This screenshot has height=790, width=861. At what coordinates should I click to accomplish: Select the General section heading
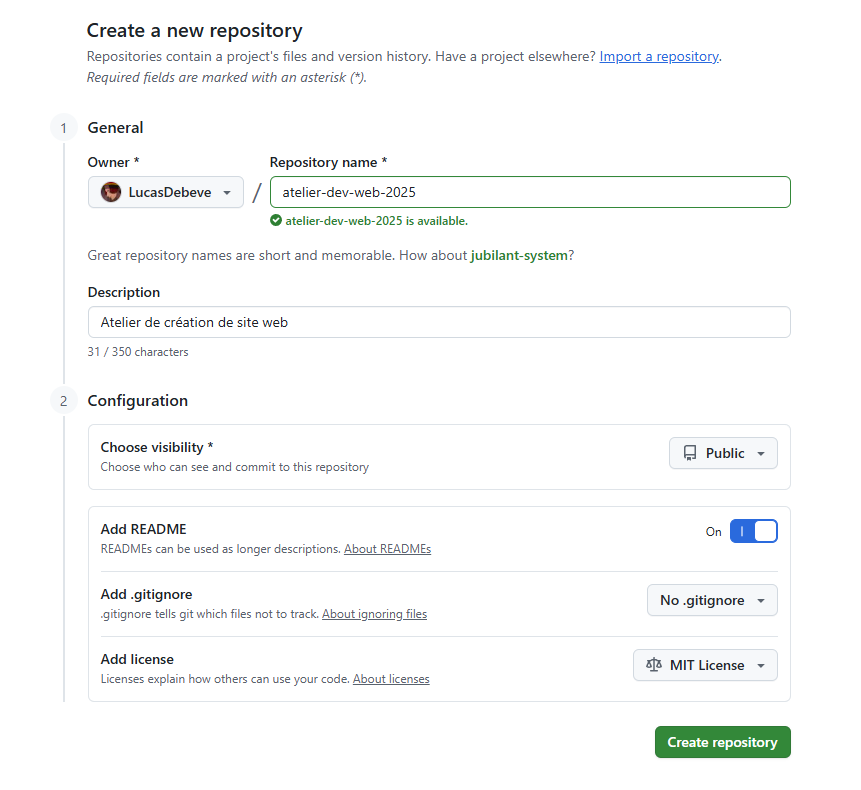(x=115, y=127)
